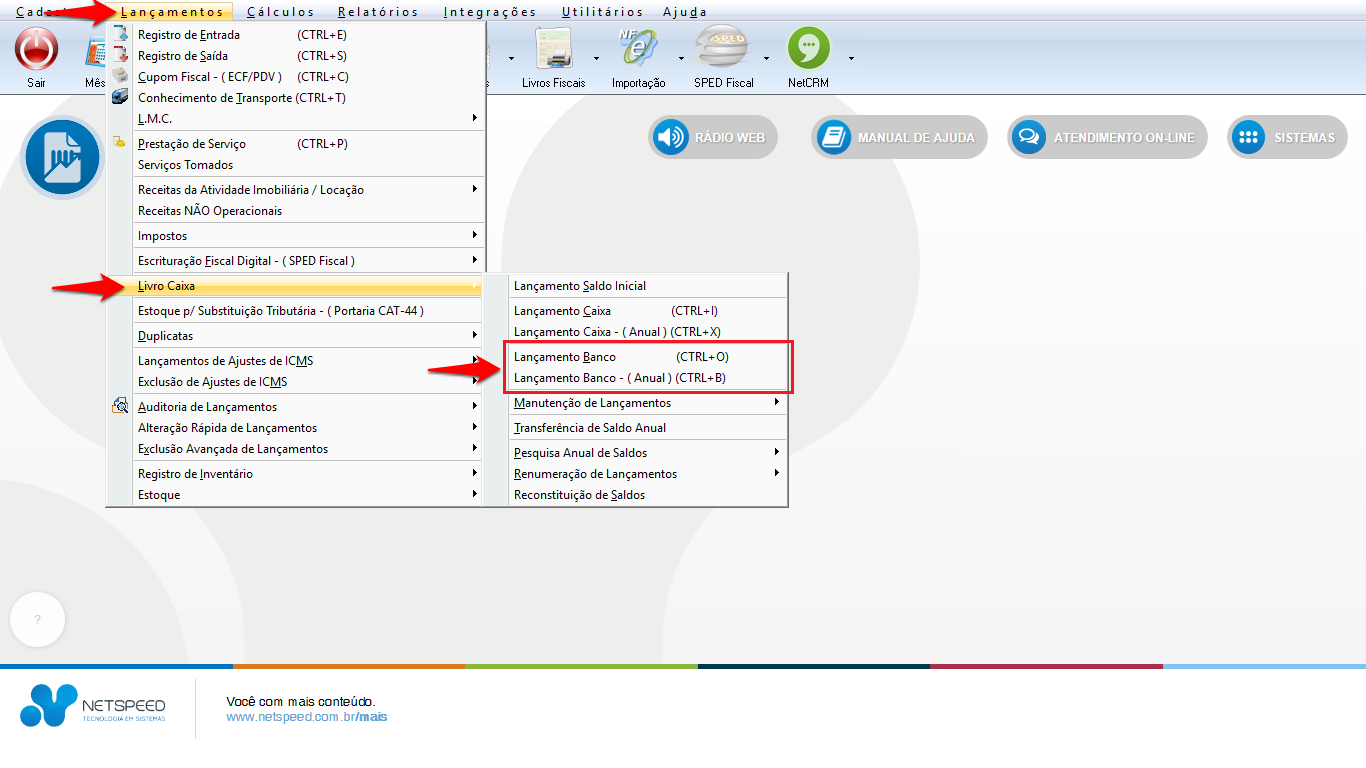The image size is (1366, 768).
Task: Open Alteração Rápida de Lançamentos
Action: (x=309, y=428)
